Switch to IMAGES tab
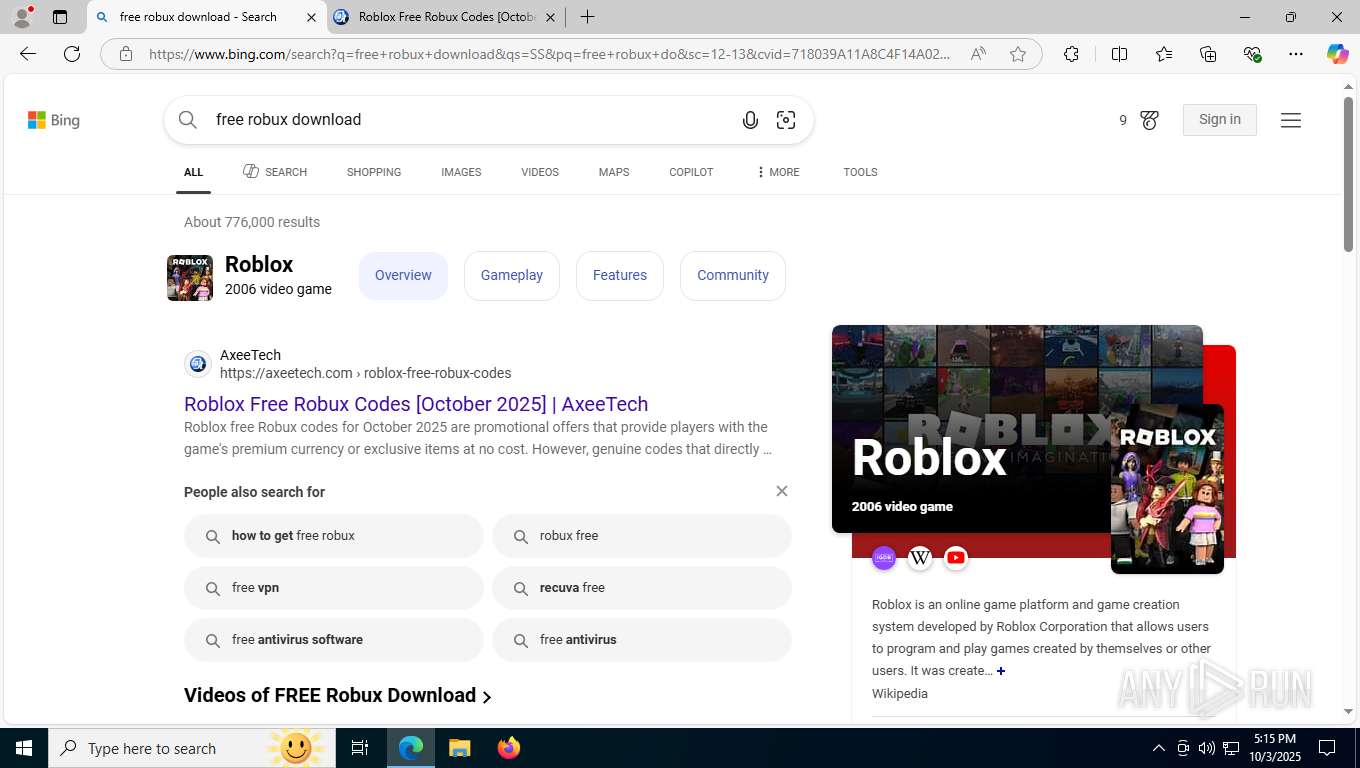The height and width of the screenshot is (768, 1360). click(461, 172)
